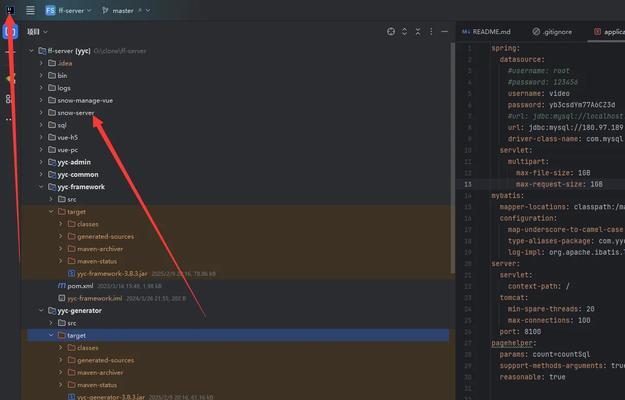
Task: Open project panel options (three dots)
Action: click(x=433, y=32)
